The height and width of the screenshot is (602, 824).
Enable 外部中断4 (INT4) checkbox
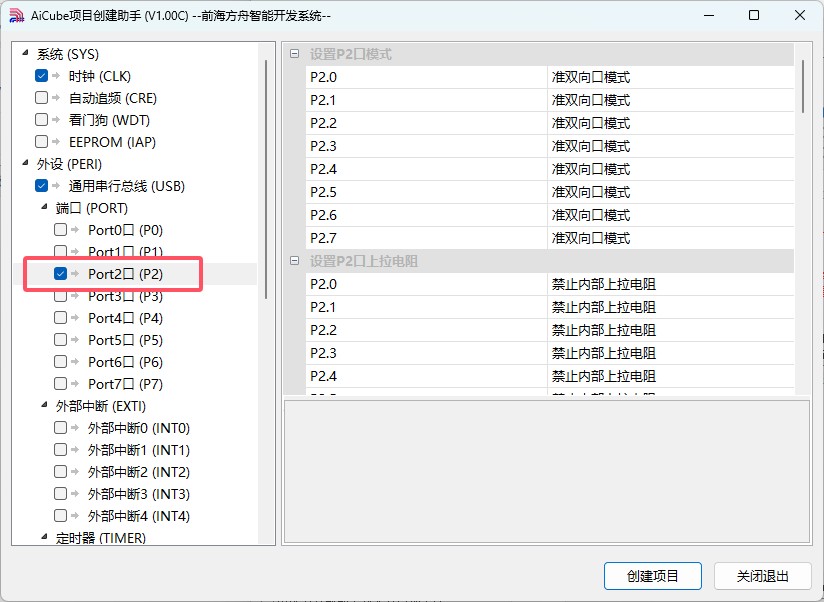60,515
